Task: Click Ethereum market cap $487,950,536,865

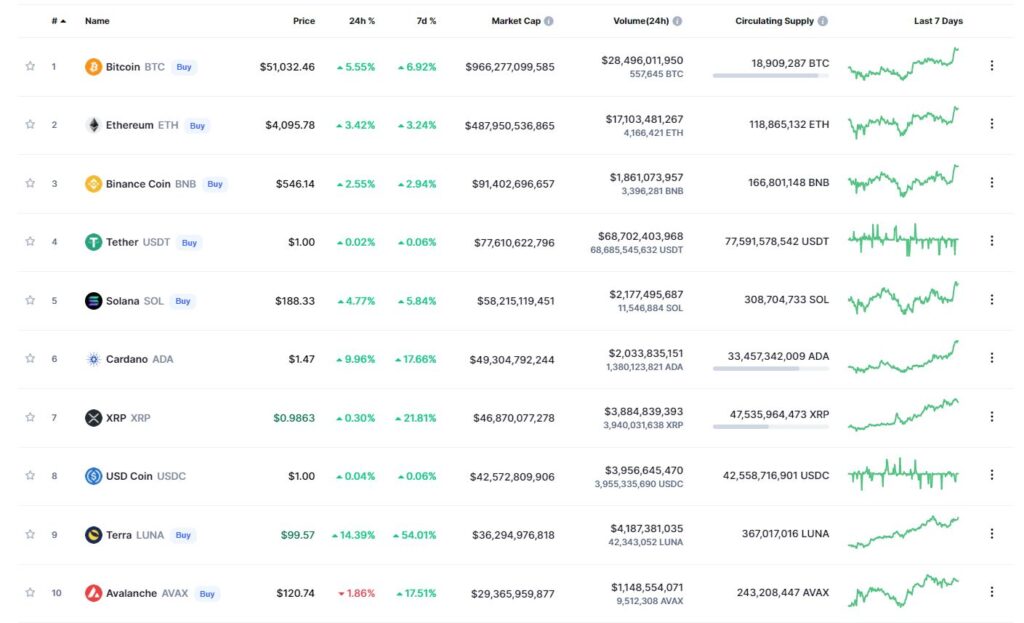Action: (509, 125)
